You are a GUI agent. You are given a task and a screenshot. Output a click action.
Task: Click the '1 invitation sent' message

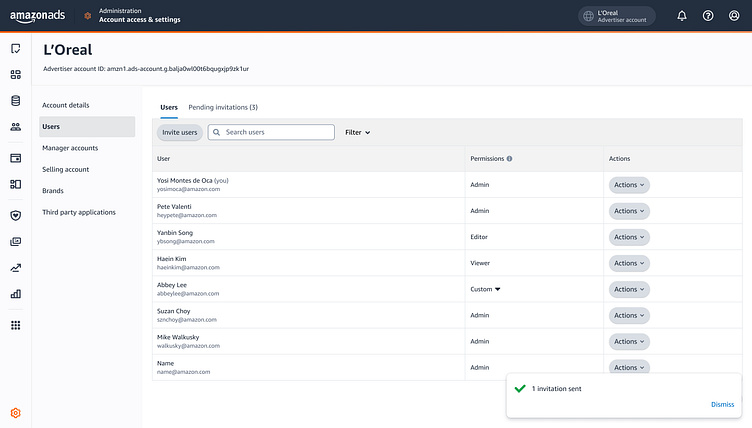(556, 389)
